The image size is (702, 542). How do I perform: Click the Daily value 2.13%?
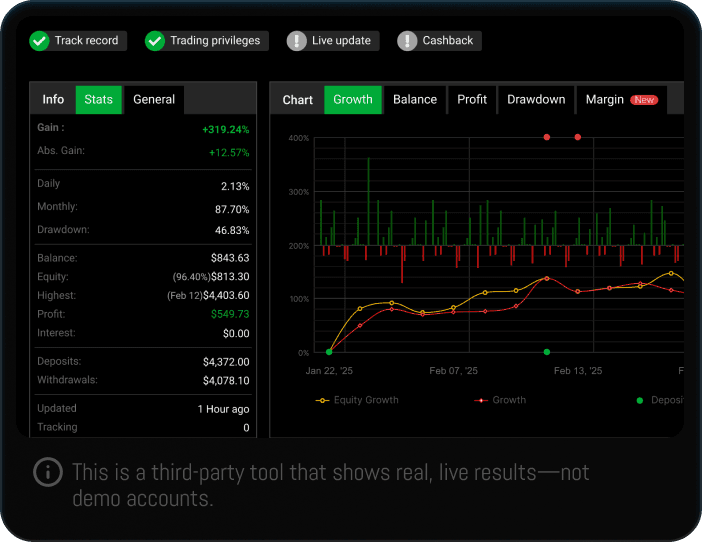235,186
